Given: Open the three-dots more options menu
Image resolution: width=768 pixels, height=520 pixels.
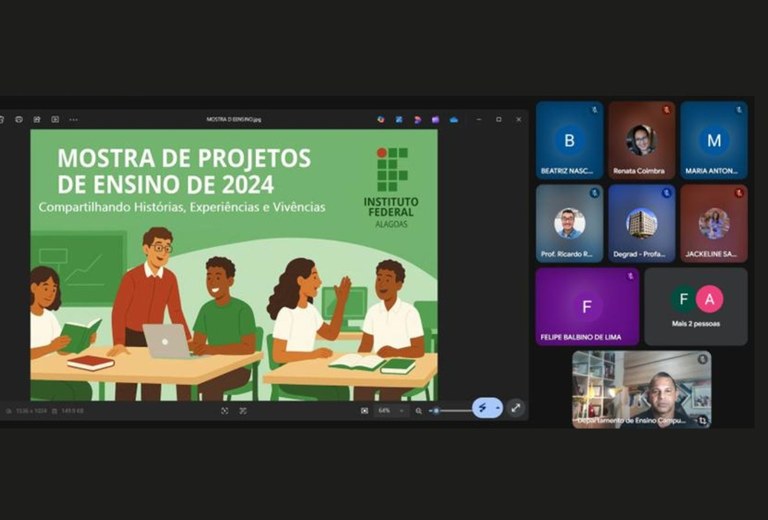Looking at the screenshot, I should (73, 119).
